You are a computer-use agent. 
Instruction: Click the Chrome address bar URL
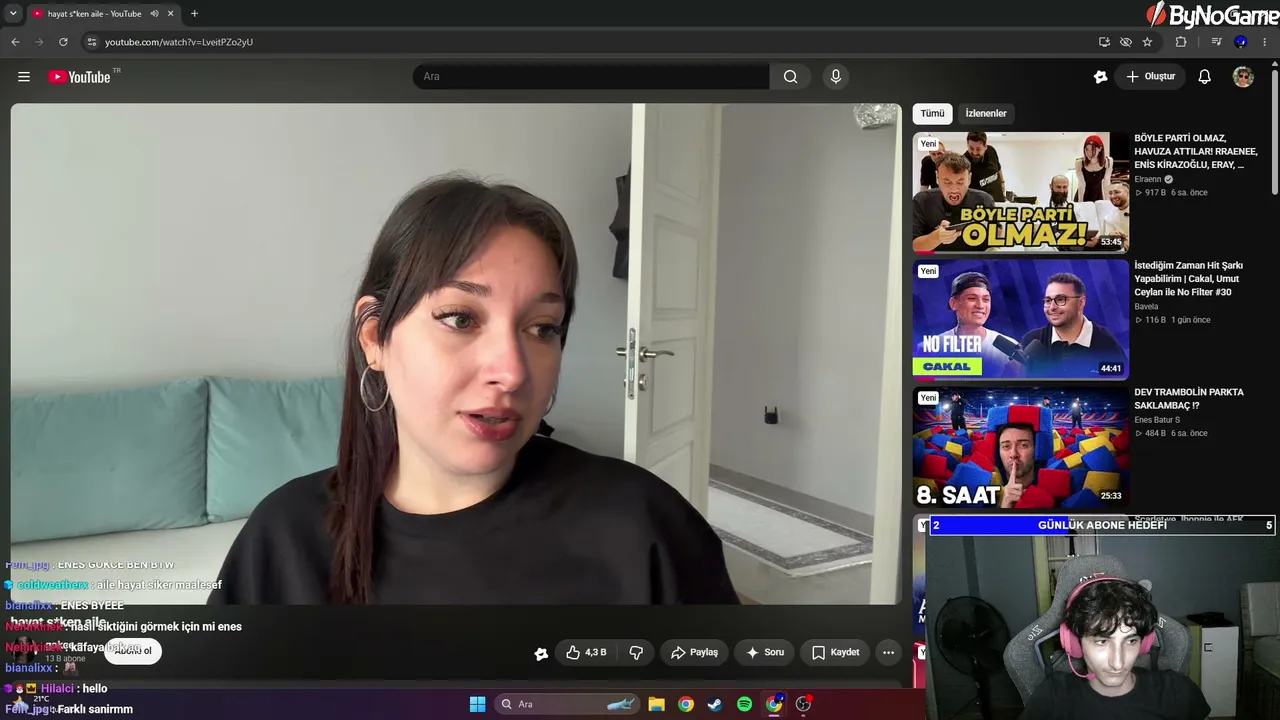click(179, 42)
